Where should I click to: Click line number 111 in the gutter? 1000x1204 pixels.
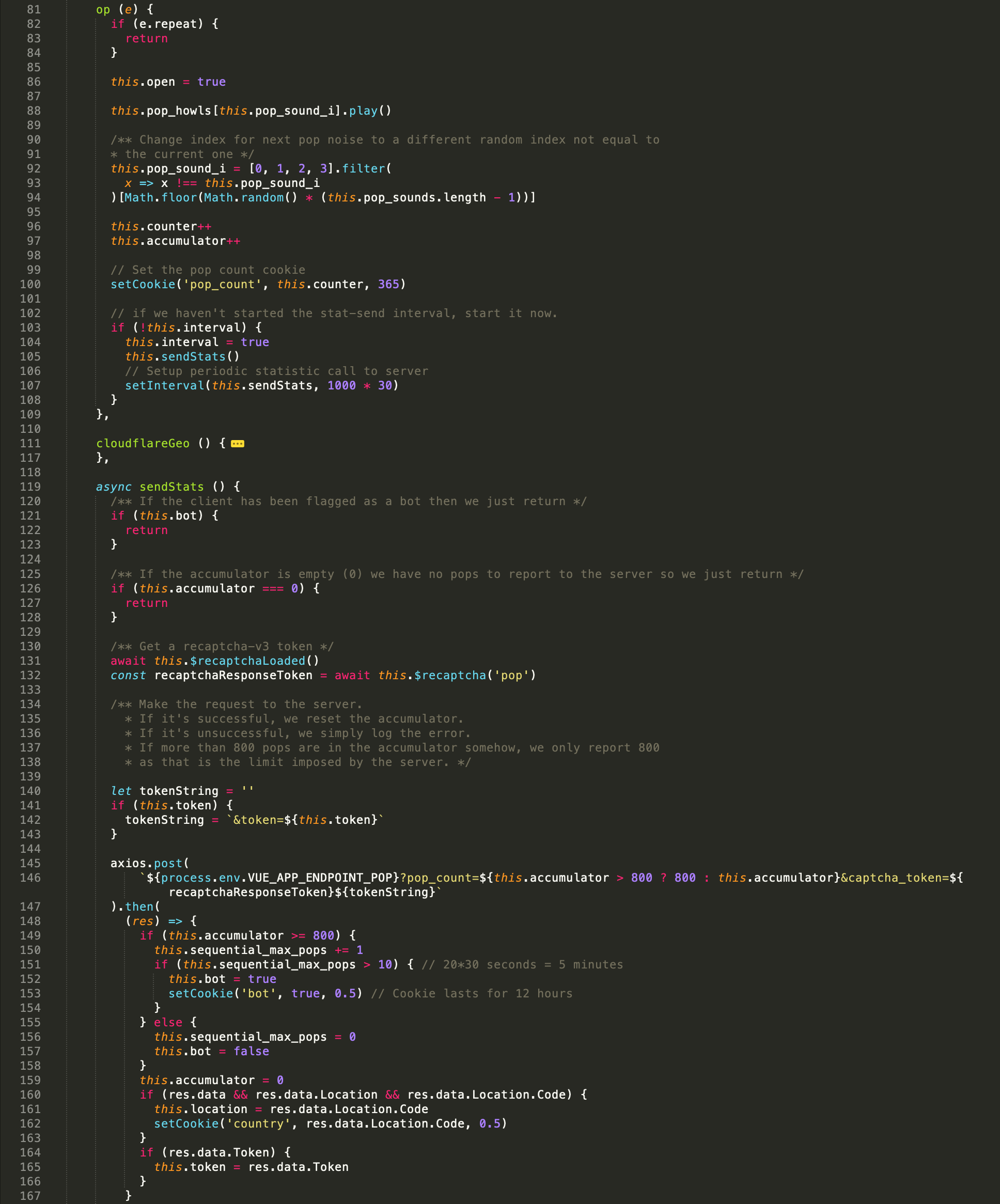(x=30, y=443)
